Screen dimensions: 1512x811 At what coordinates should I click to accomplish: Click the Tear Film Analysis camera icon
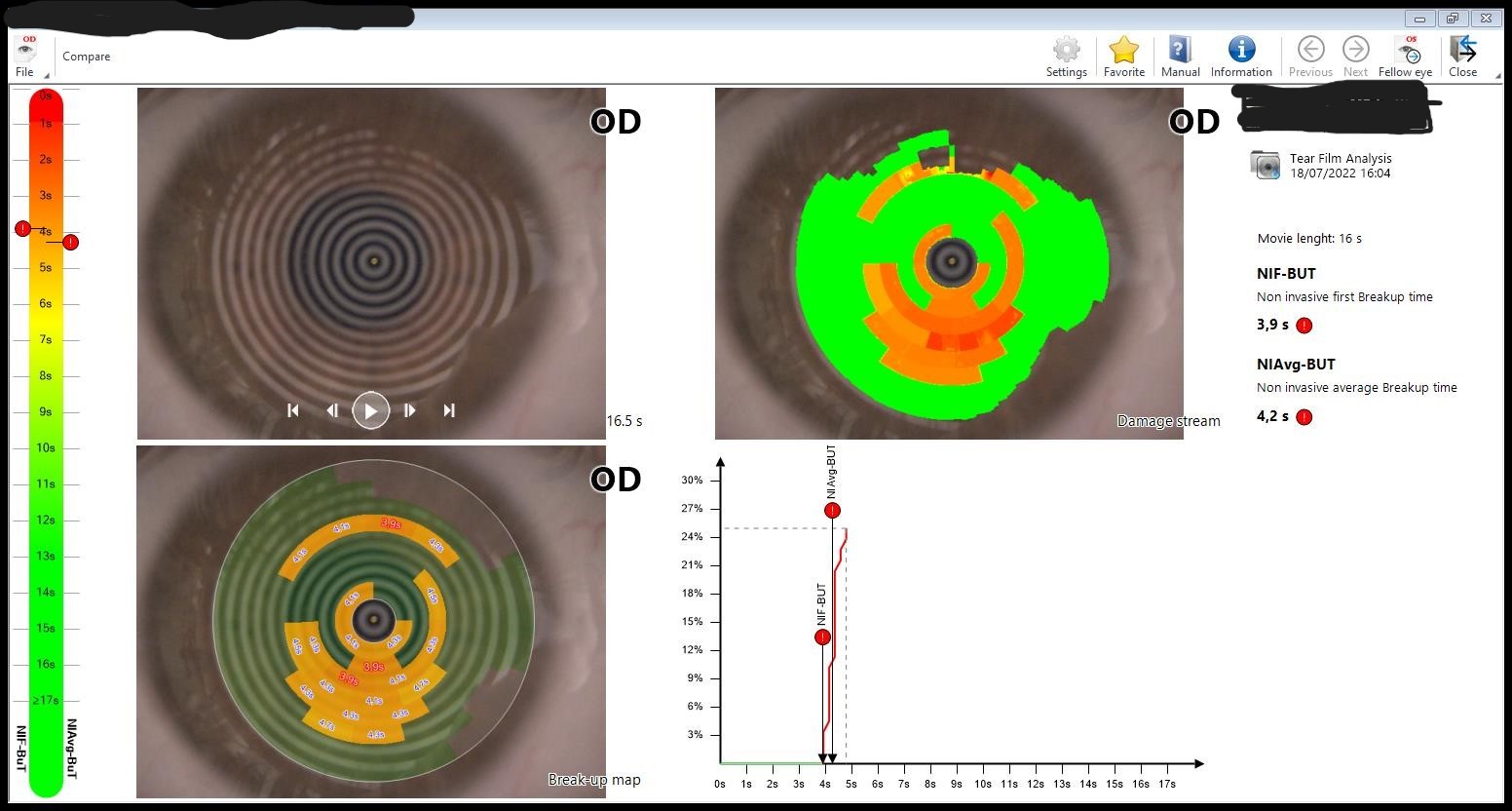click(x=1266, y=166)
